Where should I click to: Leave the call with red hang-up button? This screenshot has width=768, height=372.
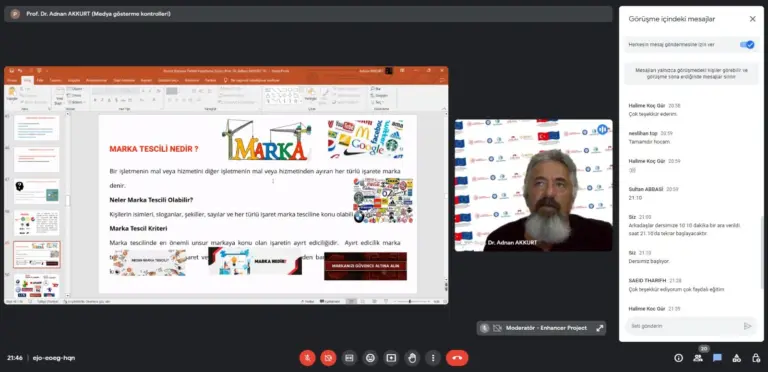(x=457, y=358)
